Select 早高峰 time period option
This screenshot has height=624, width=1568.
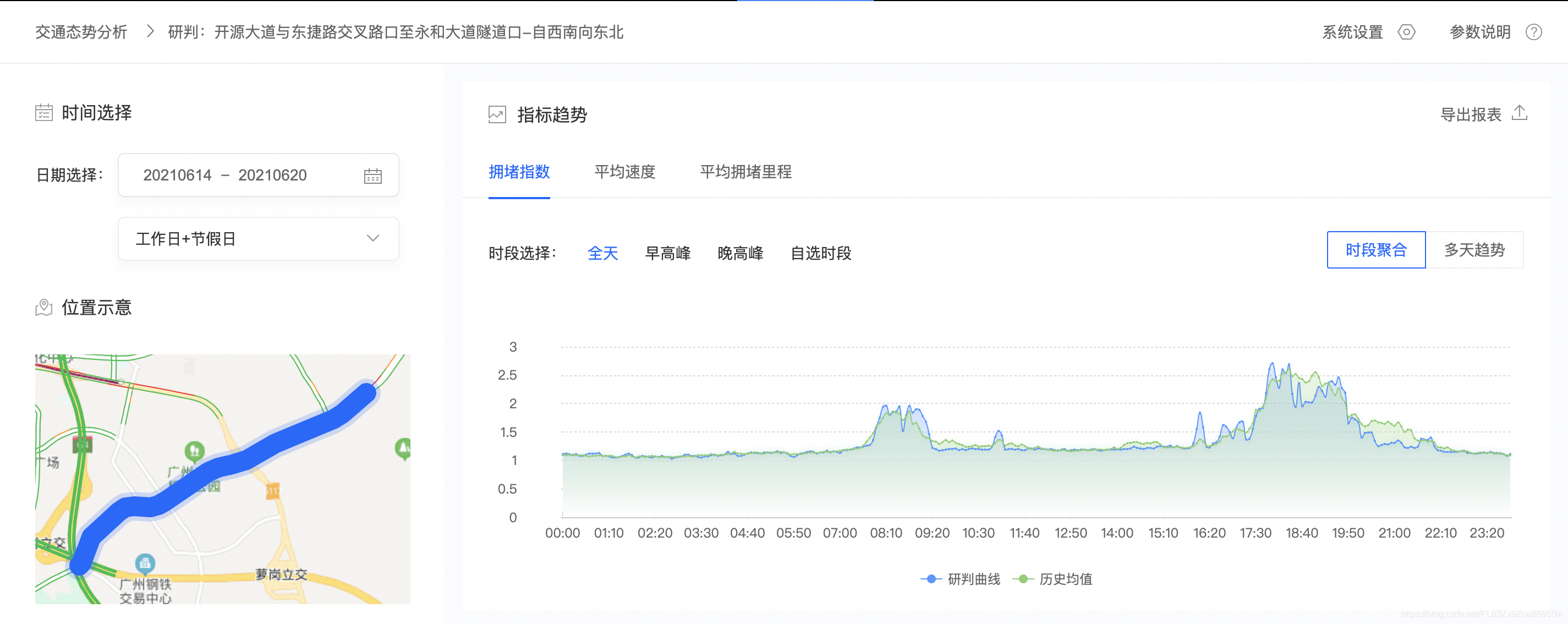(x=668, y=253)
